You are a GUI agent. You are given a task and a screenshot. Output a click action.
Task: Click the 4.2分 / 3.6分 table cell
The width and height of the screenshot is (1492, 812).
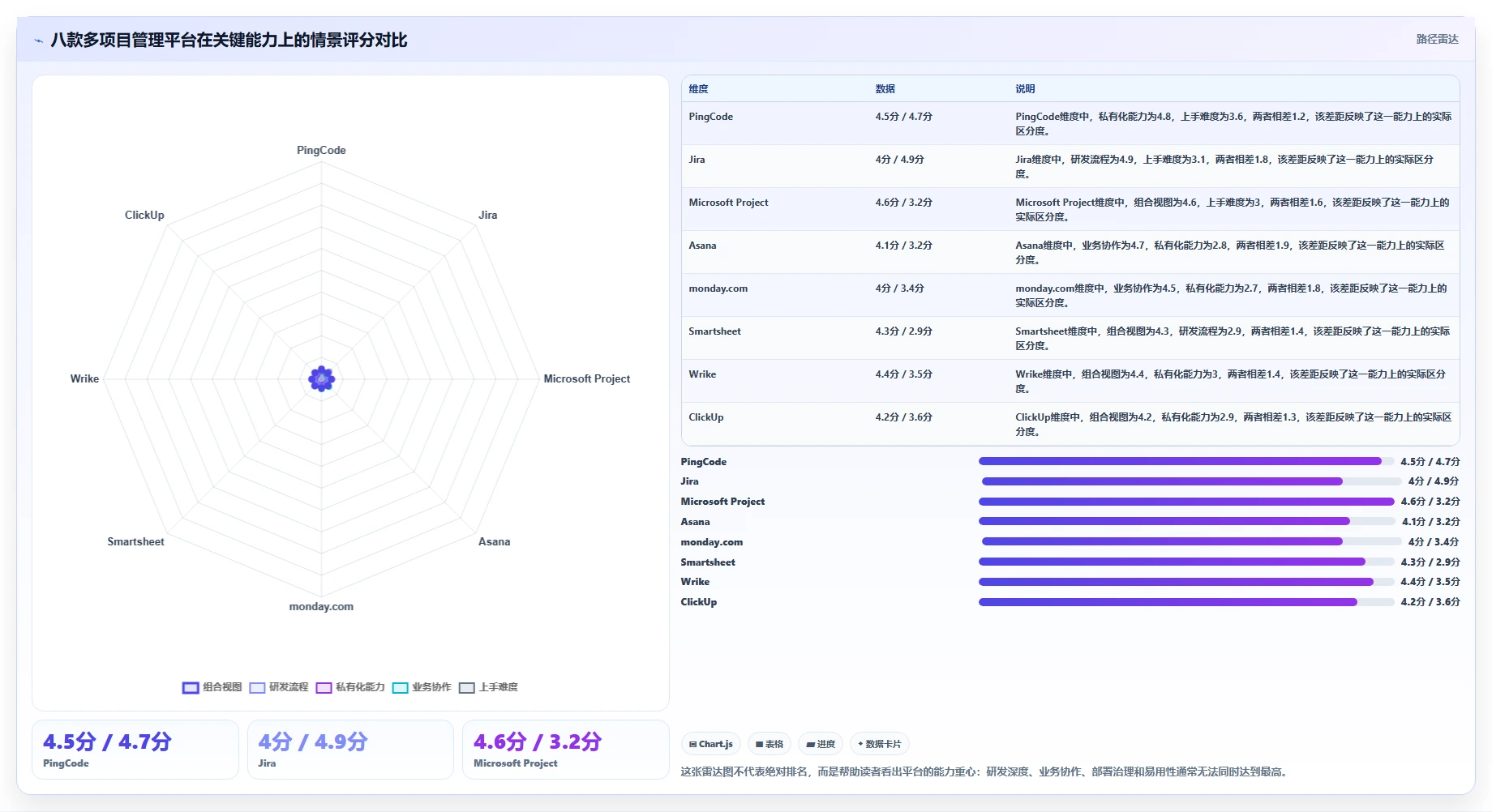(x=903, y=417)
